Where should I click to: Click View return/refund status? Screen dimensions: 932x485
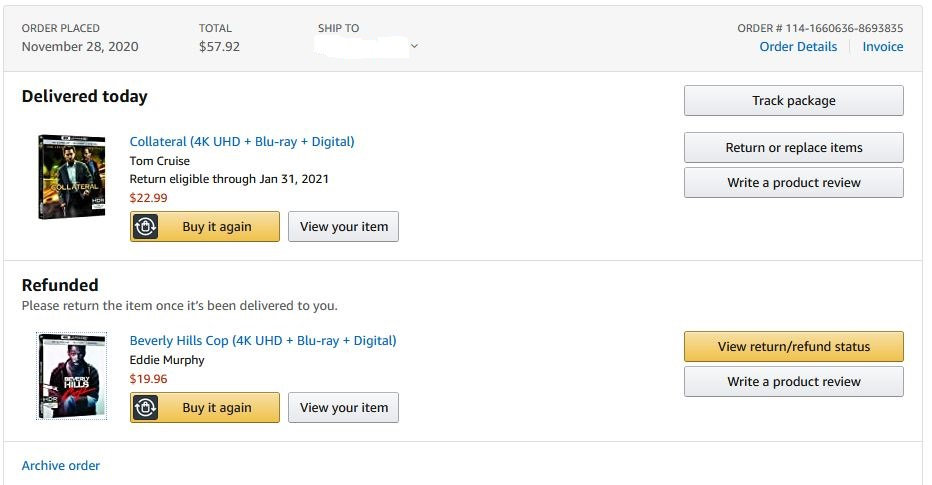coord(793,347)
